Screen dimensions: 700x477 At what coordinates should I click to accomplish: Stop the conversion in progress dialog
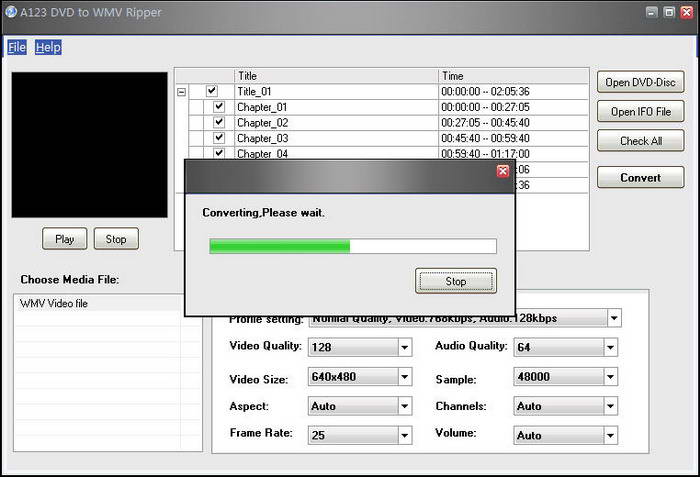click(455, 281)
